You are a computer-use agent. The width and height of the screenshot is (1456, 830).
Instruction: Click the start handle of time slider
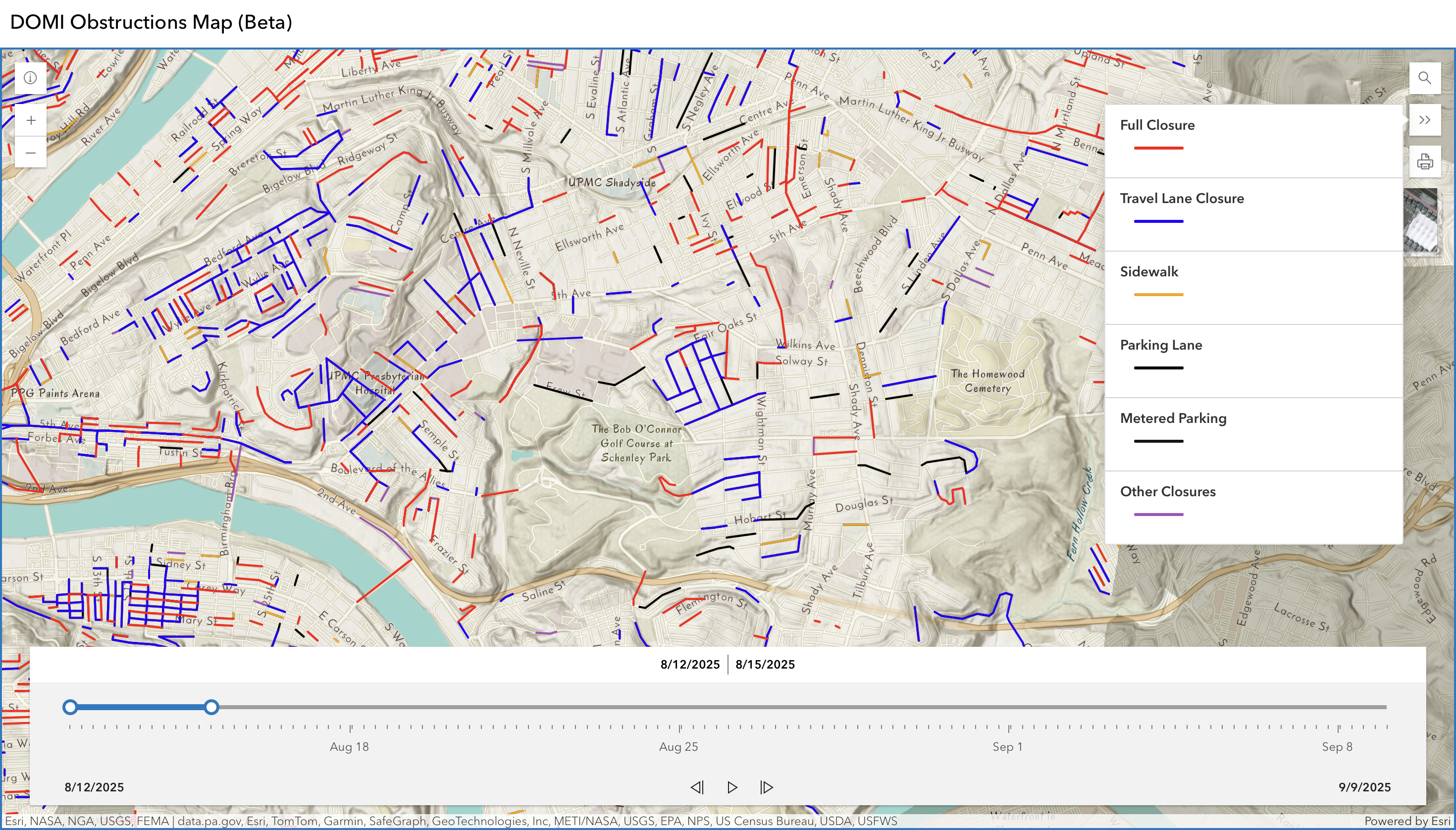point(70,707)
